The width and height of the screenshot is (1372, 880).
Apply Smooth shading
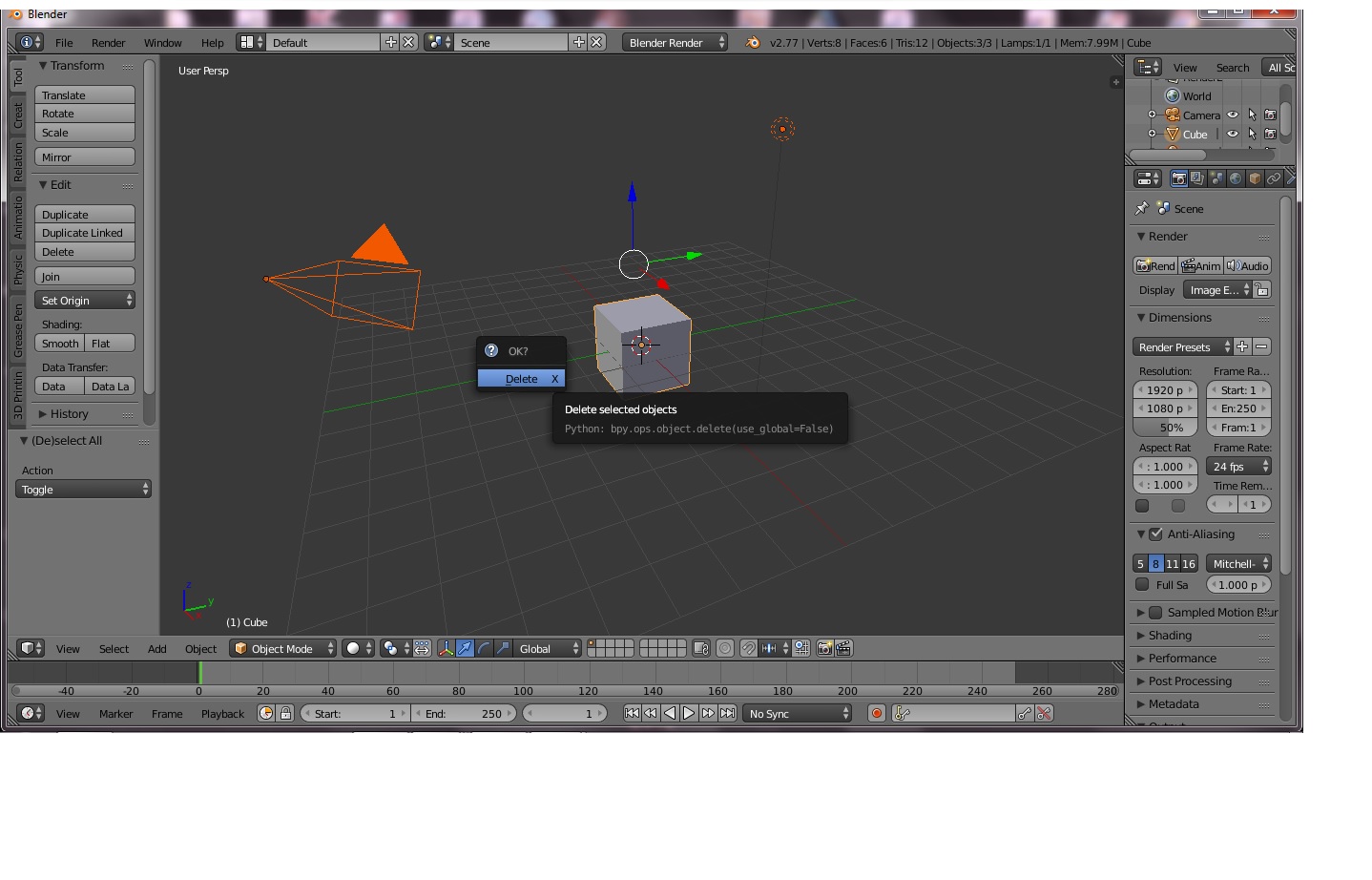(60, 344)
